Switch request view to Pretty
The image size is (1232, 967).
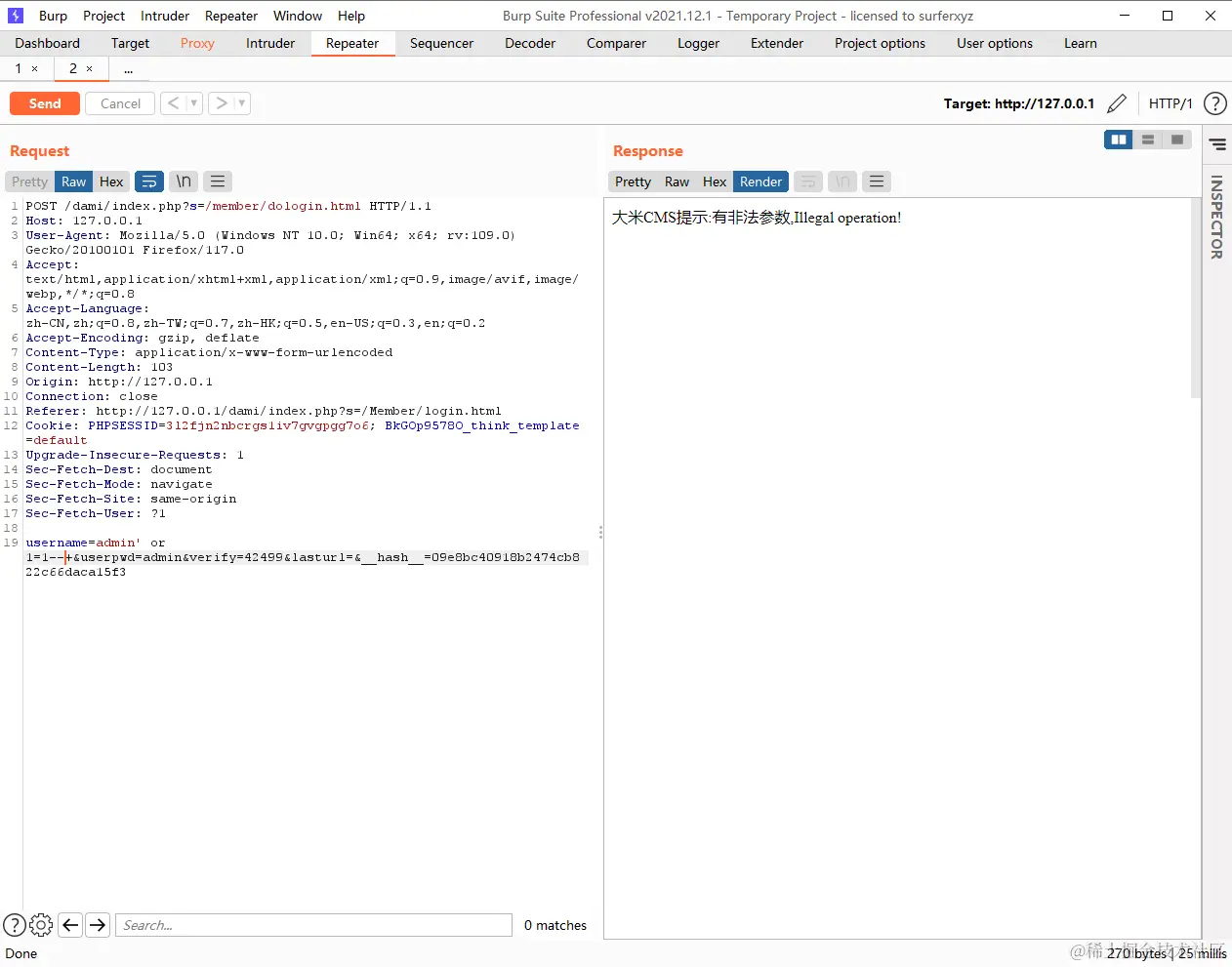(x=29, y=181)
